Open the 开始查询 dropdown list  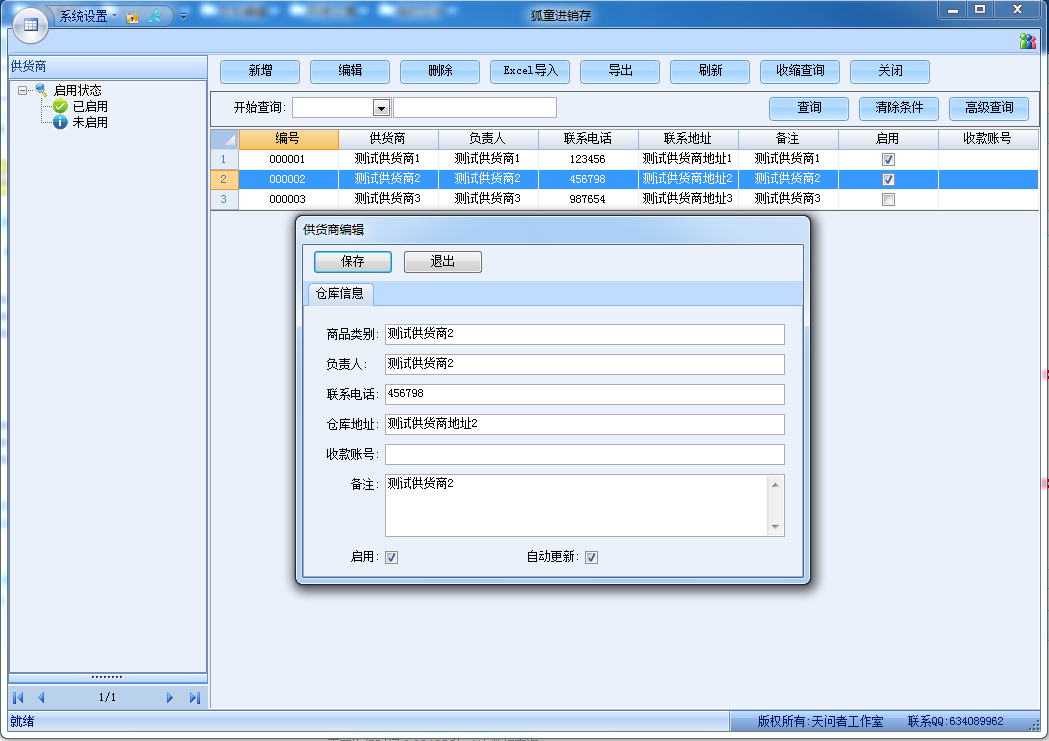[x=381, y=108]
